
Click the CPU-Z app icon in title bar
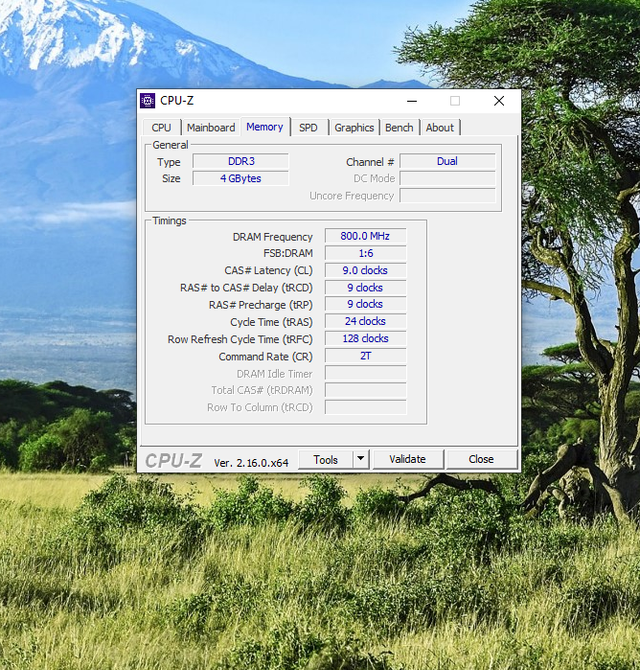click(148, 100)
